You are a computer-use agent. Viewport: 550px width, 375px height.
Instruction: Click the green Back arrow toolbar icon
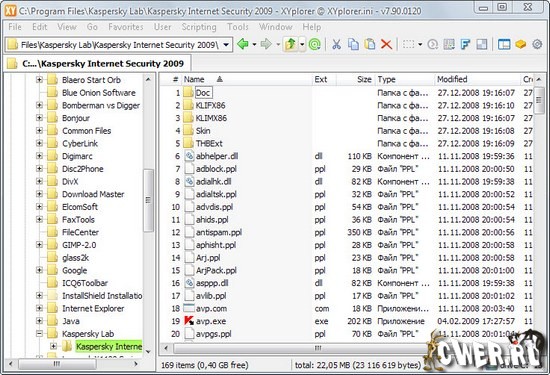click(243, 44)
